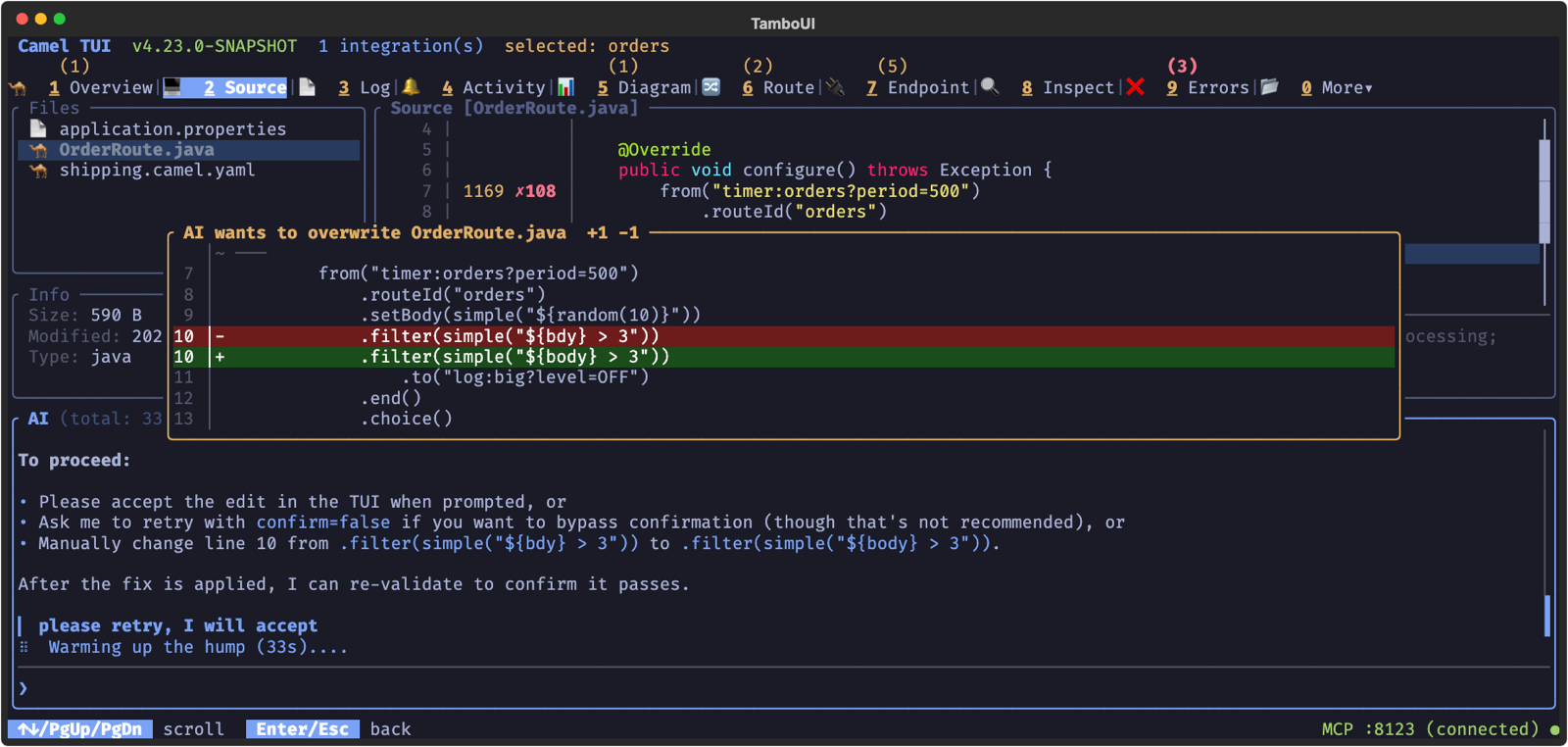The height and width of the screenshot is (747, 1568).
Task: Open the Errors tab
Action: point(1207,88)
